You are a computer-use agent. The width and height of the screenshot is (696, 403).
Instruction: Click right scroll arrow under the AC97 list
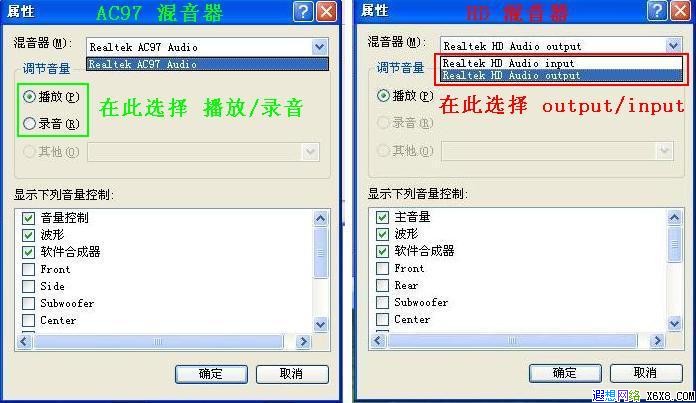(303, 341)
